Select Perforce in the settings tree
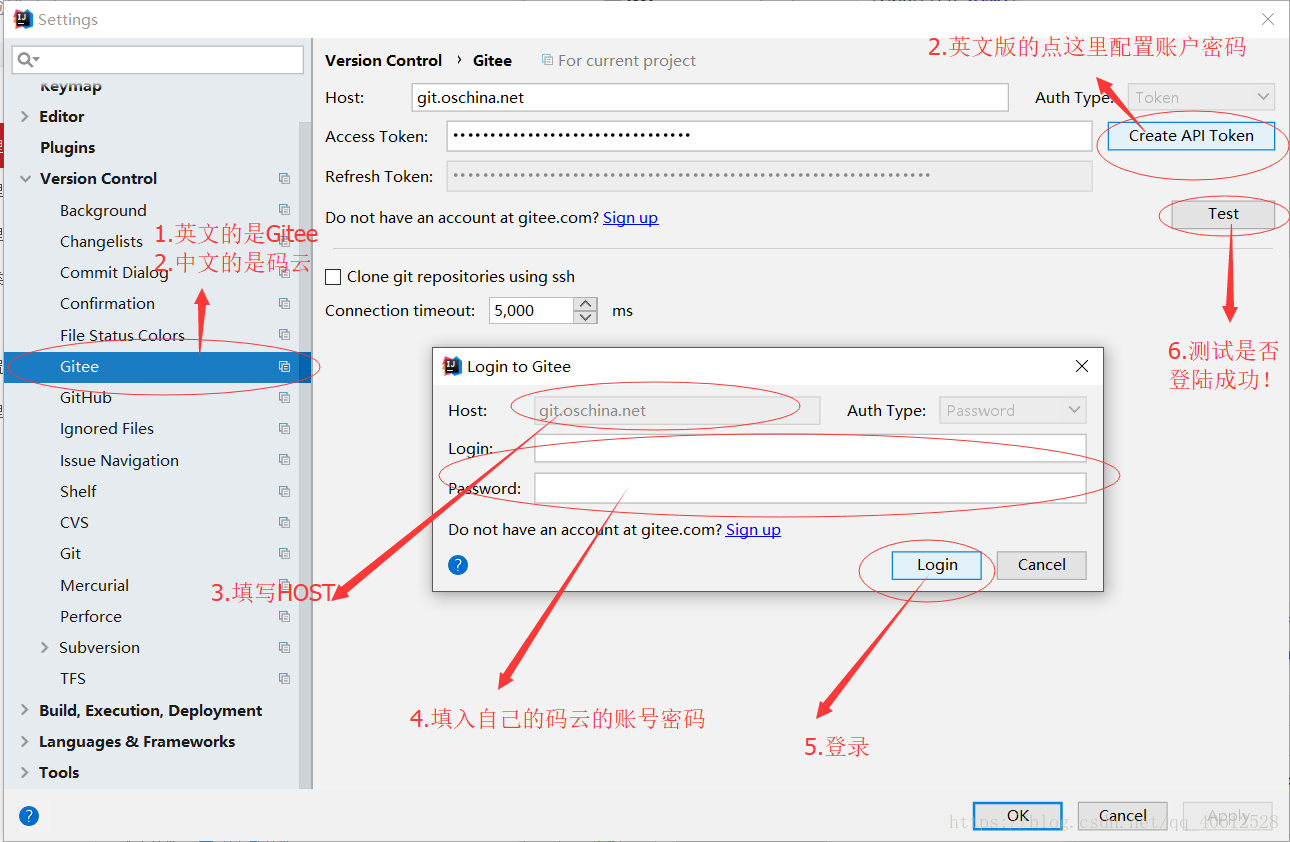Screen dimensions: 1290x842 coord(91,616)
